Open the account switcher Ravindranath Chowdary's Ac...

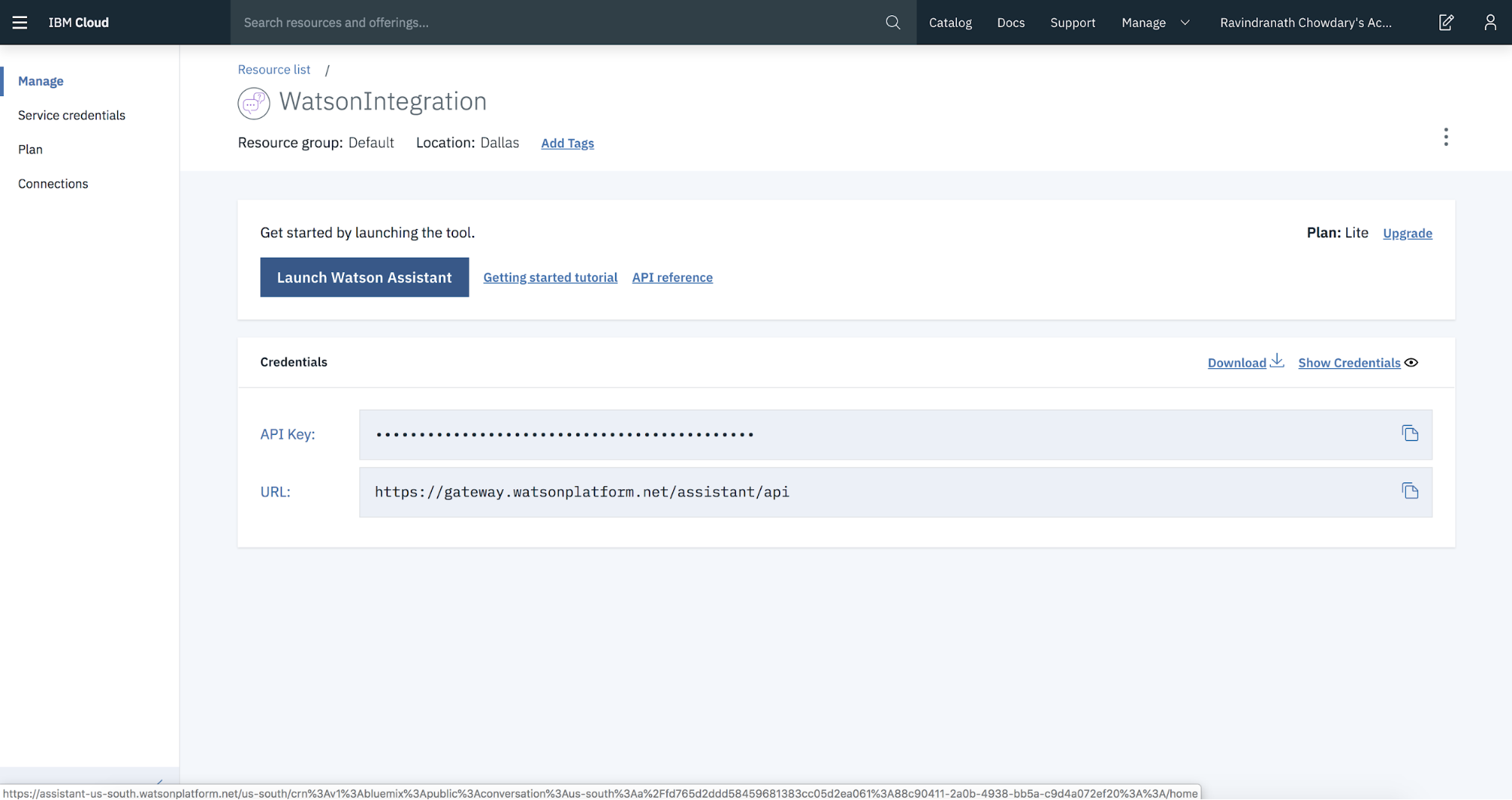[1306, 23]
